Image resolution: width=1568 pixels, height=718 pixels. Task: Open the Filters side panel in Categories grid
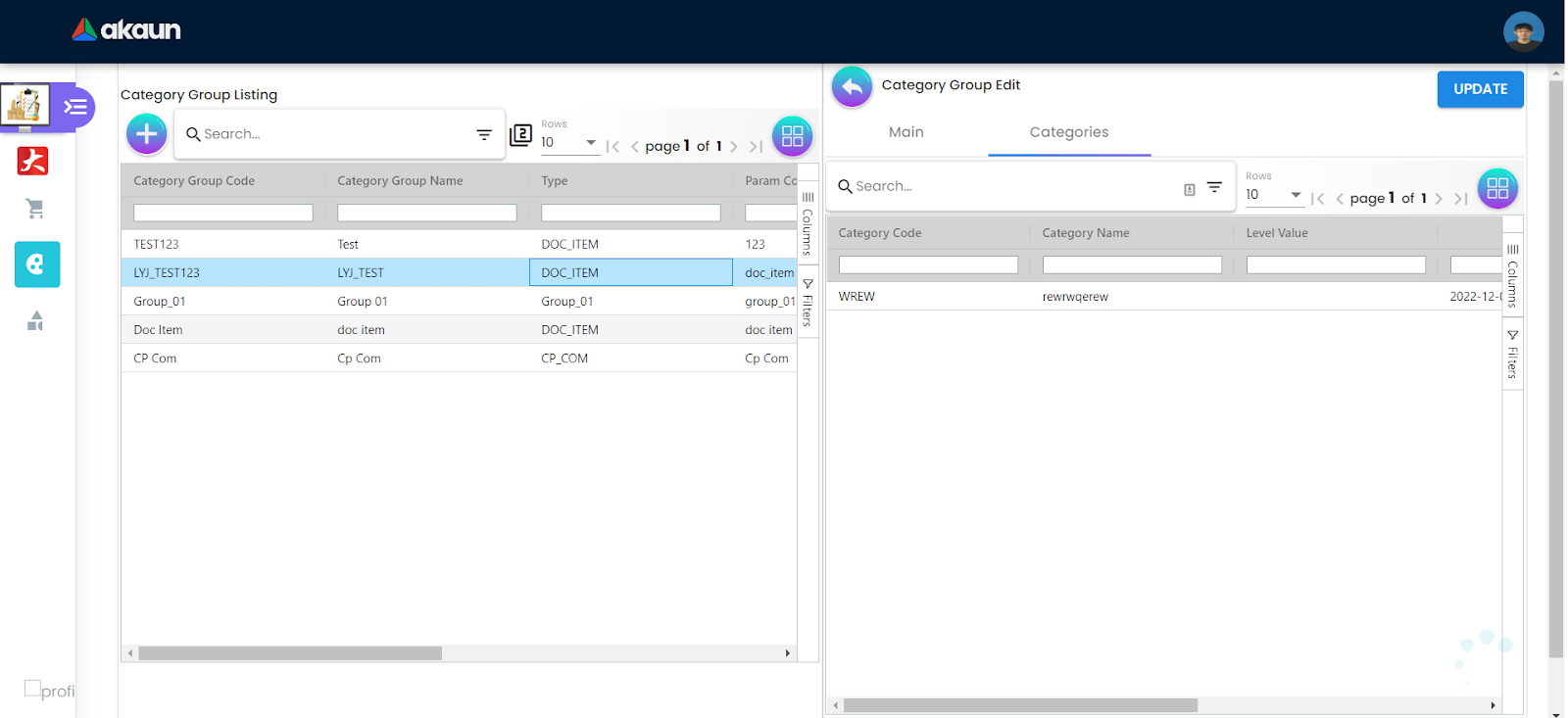[x=1512, y=355]
